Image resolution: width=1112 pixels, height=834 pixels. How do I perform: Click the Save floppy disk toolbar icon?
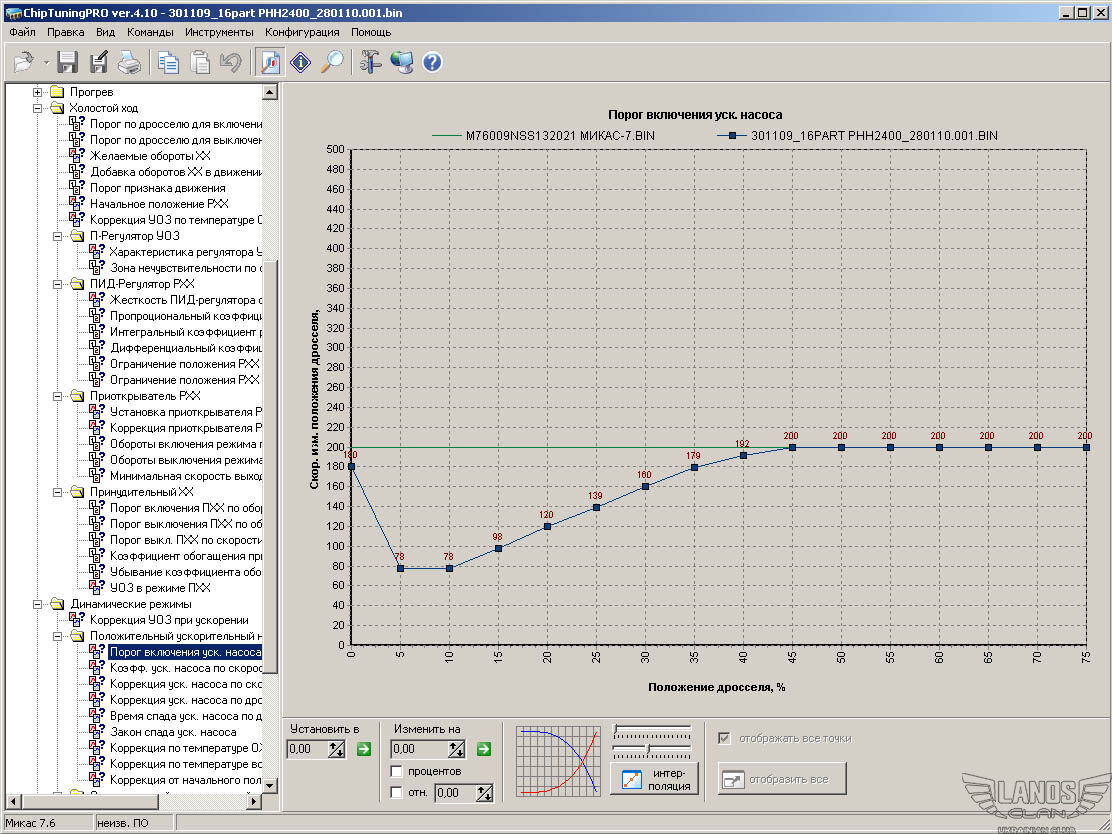pyautogui.click(x=67, y=62)
